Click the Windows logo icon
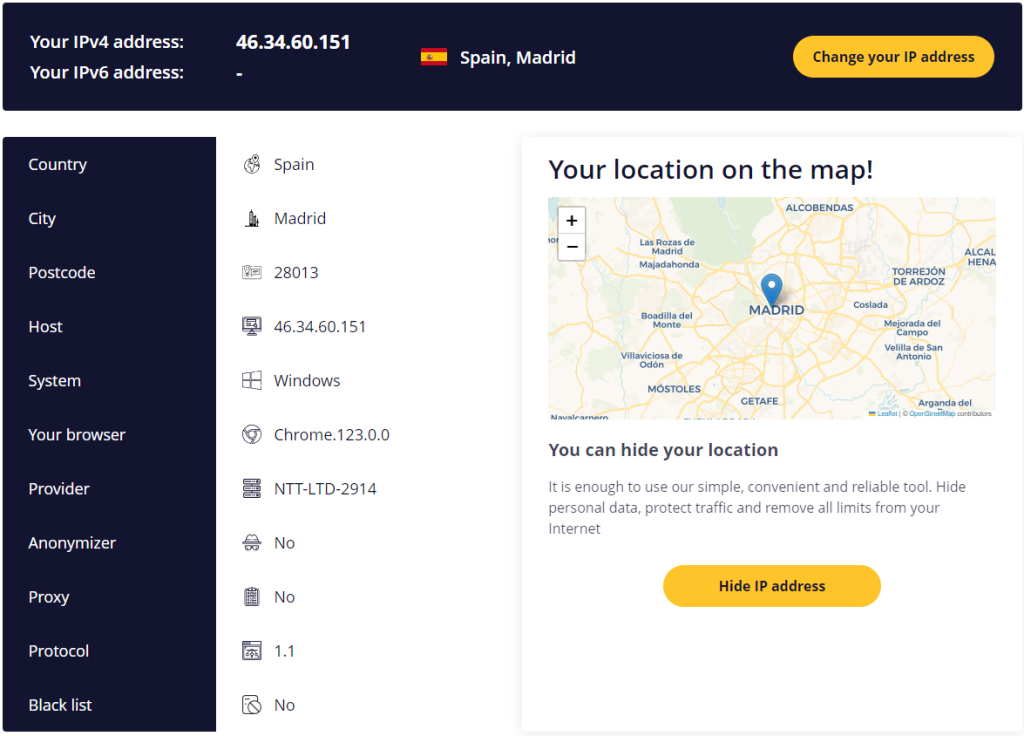Image resolution: width=1024 pixels, height=736 pixels. point(252,380)
